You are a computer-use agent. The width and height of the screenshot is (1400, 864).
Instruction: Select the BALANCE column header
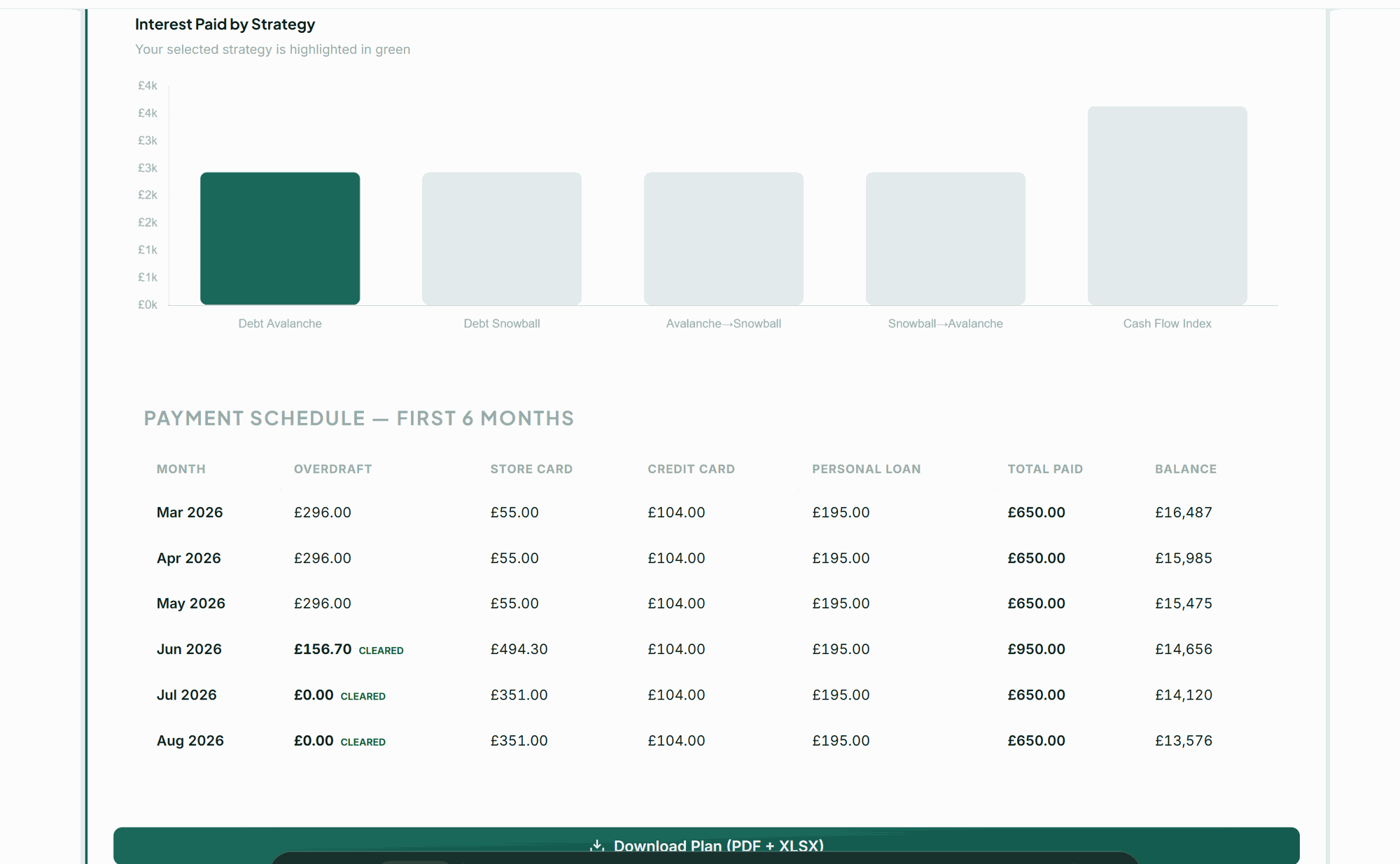click(1185, 469)
